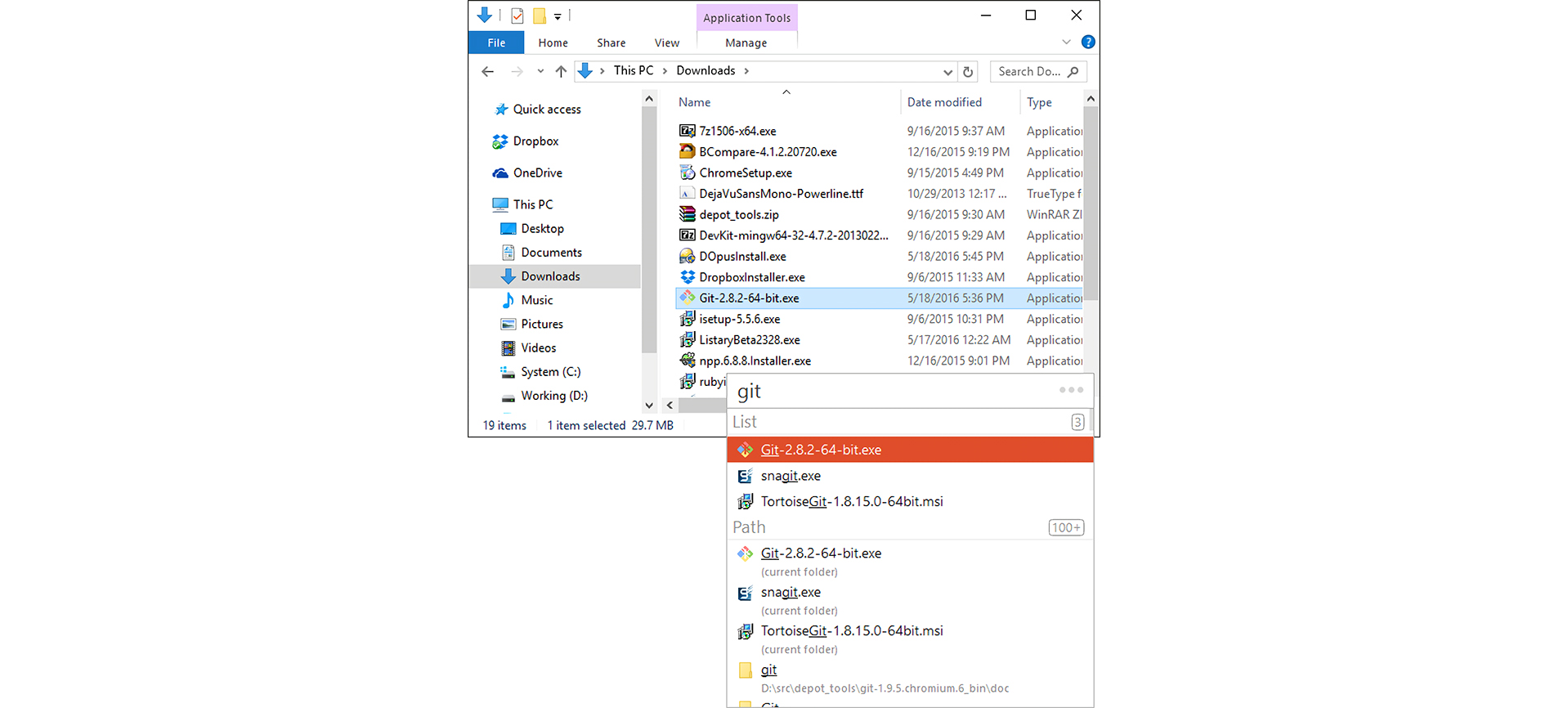Open the File tab

click(x=496, y=43)
